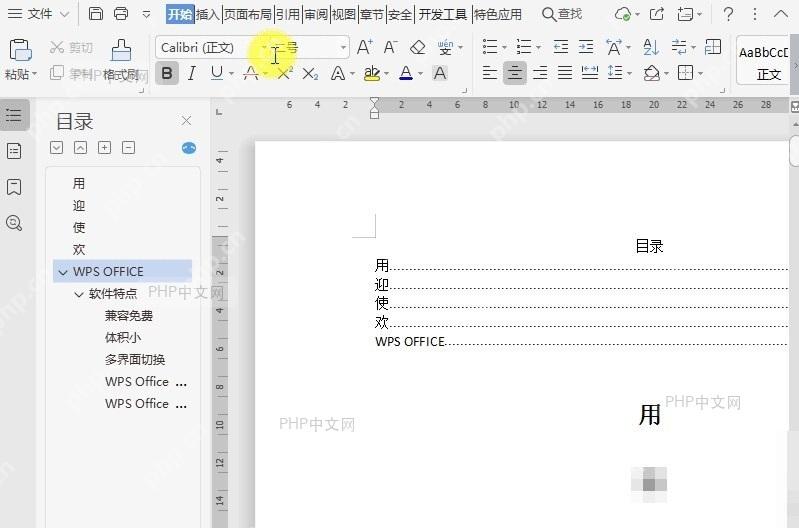The image size is (799, 528).
Task: Set justified text alignment
Action: pos(565,74)
